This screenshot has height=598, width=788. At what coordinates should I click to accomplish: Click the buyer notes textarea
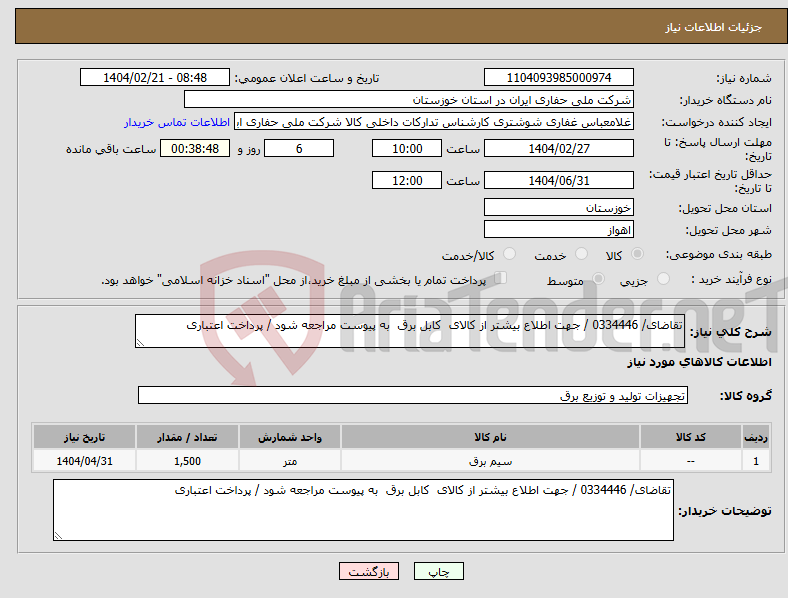pos(363,510)
